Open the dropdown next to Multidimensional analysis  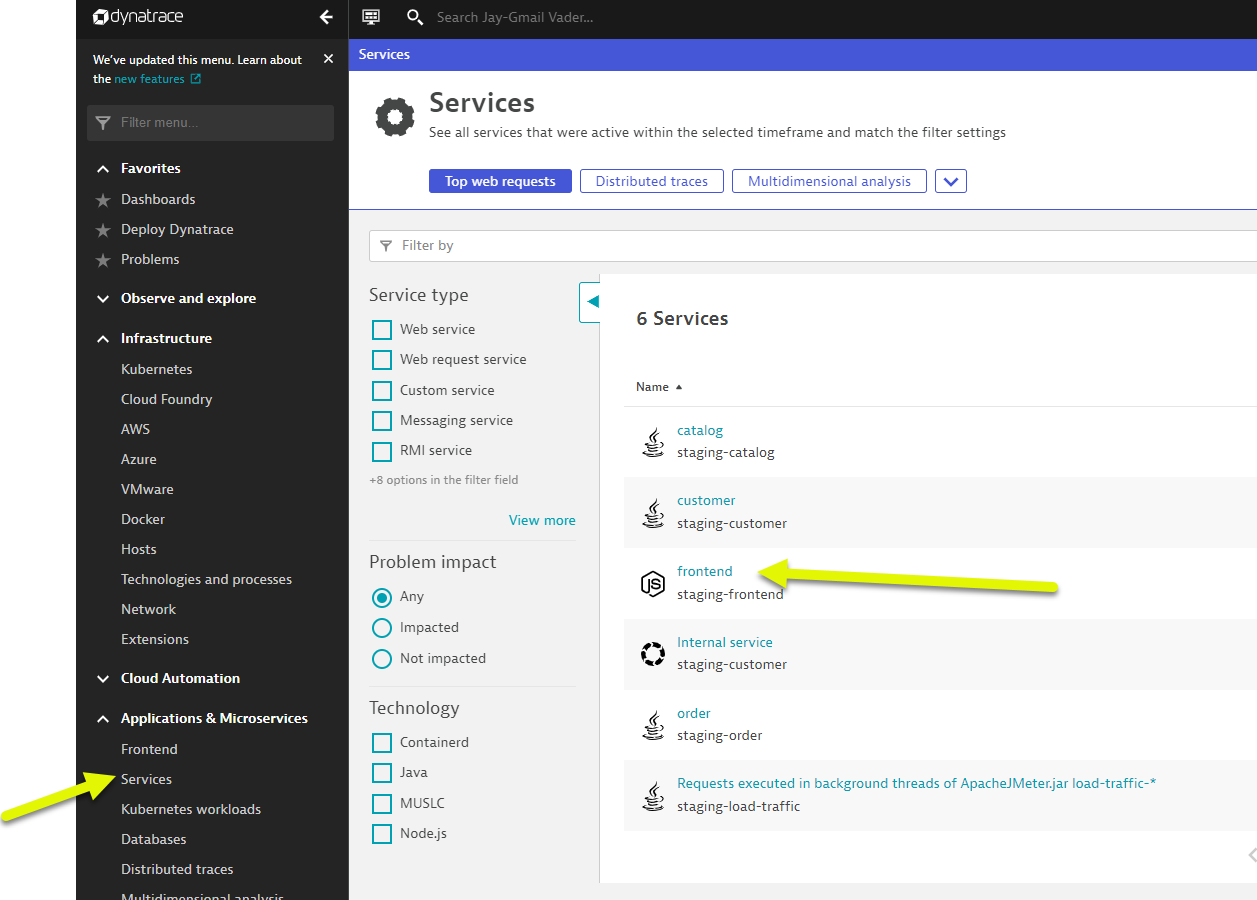point(951,182)
